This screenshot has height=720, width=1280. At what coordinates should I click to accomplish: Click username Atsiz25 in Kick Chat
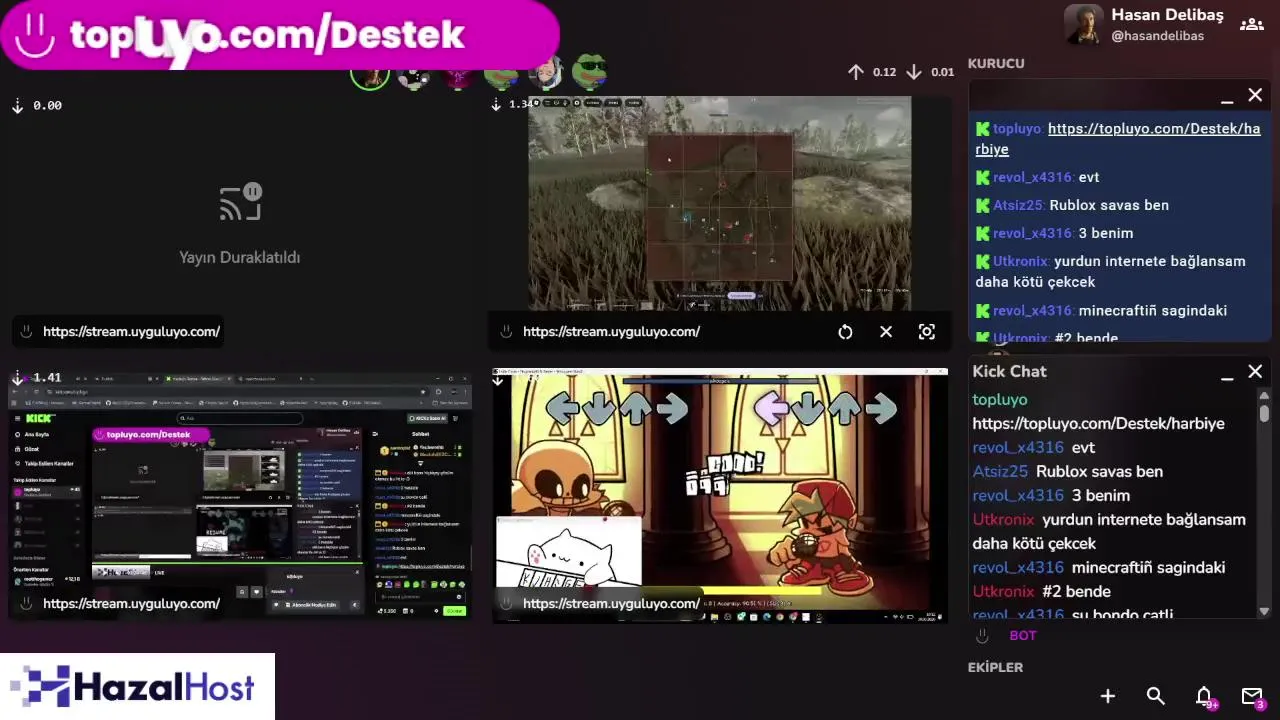coord(1000,472)
